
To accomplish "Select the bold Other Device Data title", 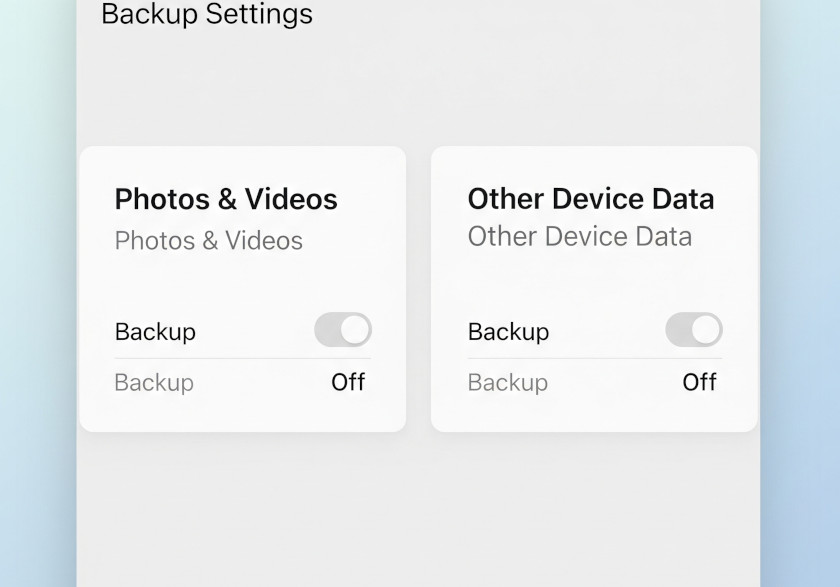I will point(591,198).
